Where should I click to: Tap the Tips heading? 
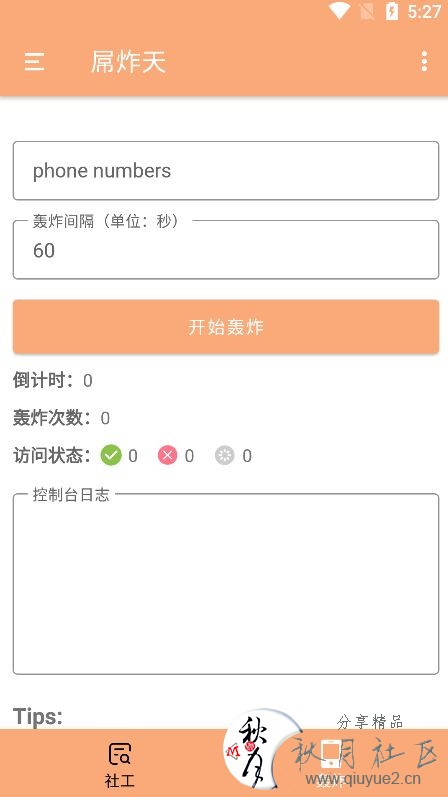pyautogui.click(x=38, y=717)
